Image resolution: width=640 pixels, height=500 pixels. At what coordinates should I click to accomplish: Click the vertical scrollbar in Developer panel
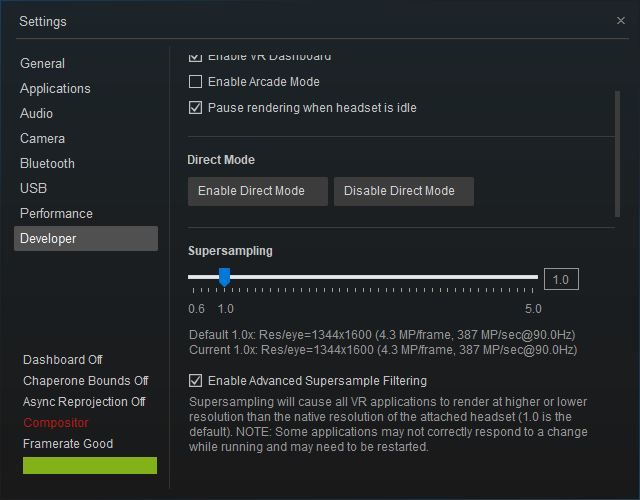pyautogui.click(x=617, y=154)
